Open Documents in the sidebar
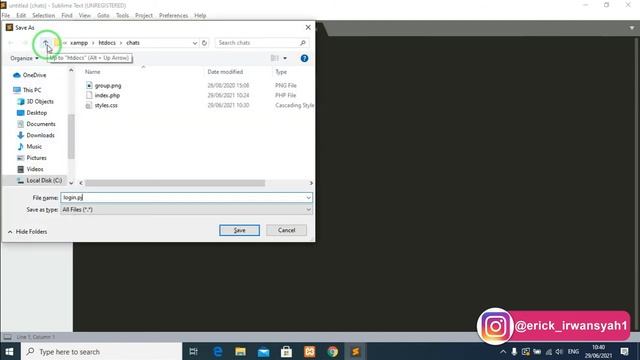640x360 pixels. (x=36, y=124)
